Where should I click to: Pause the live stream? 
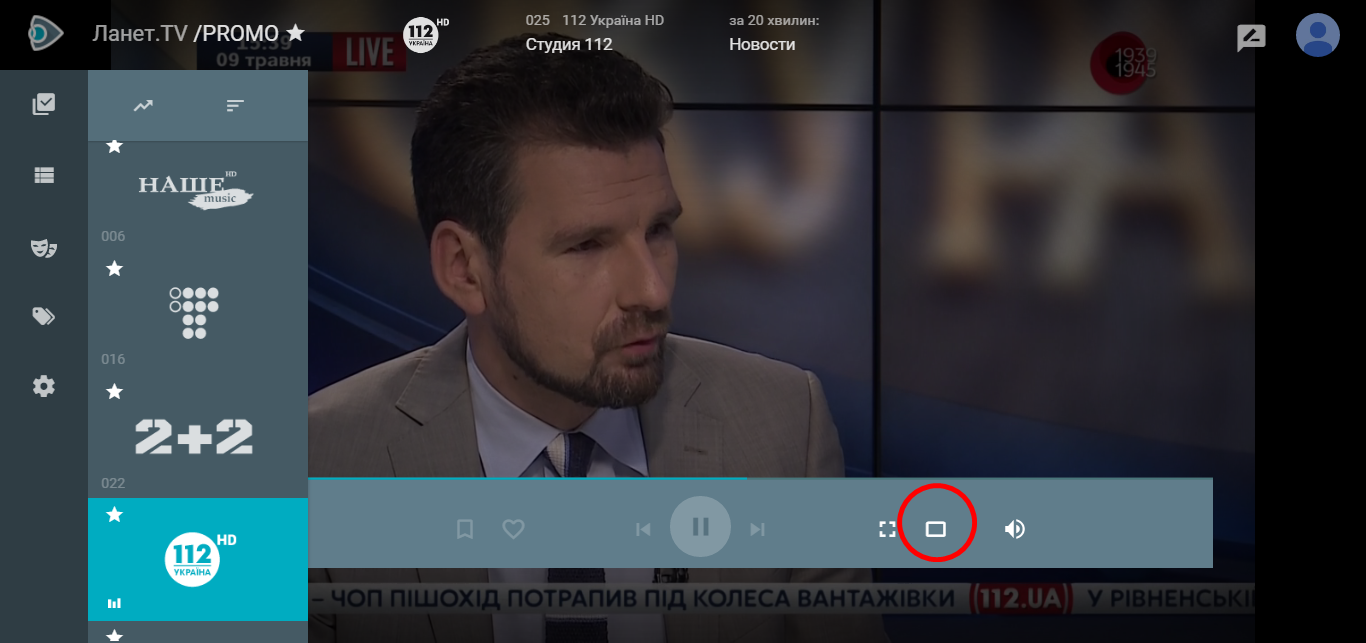tap(700, 527)
